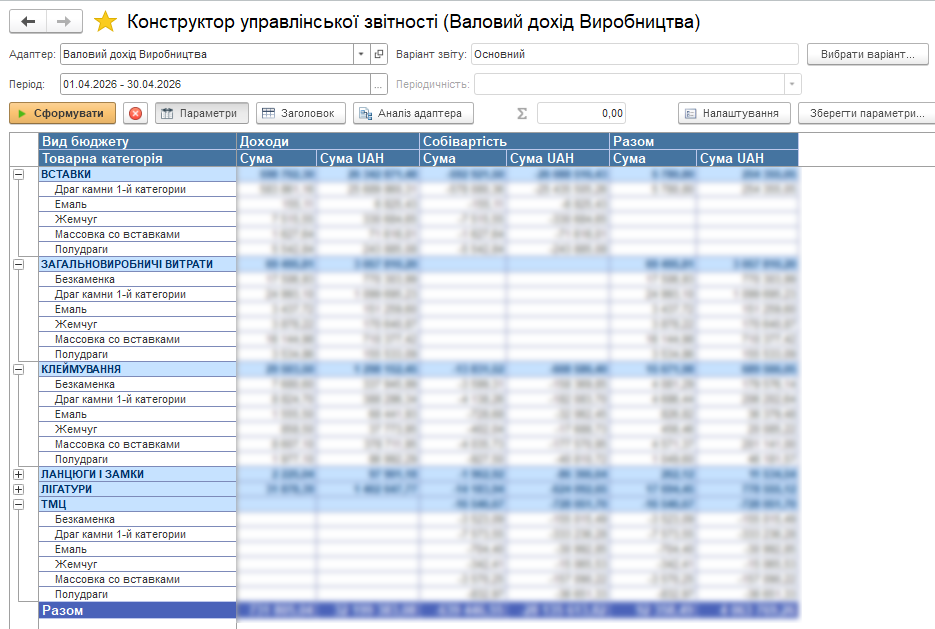Click the Доходи column group header
Image resolution: width=935 pixels, height=629 pixels.
328,141
